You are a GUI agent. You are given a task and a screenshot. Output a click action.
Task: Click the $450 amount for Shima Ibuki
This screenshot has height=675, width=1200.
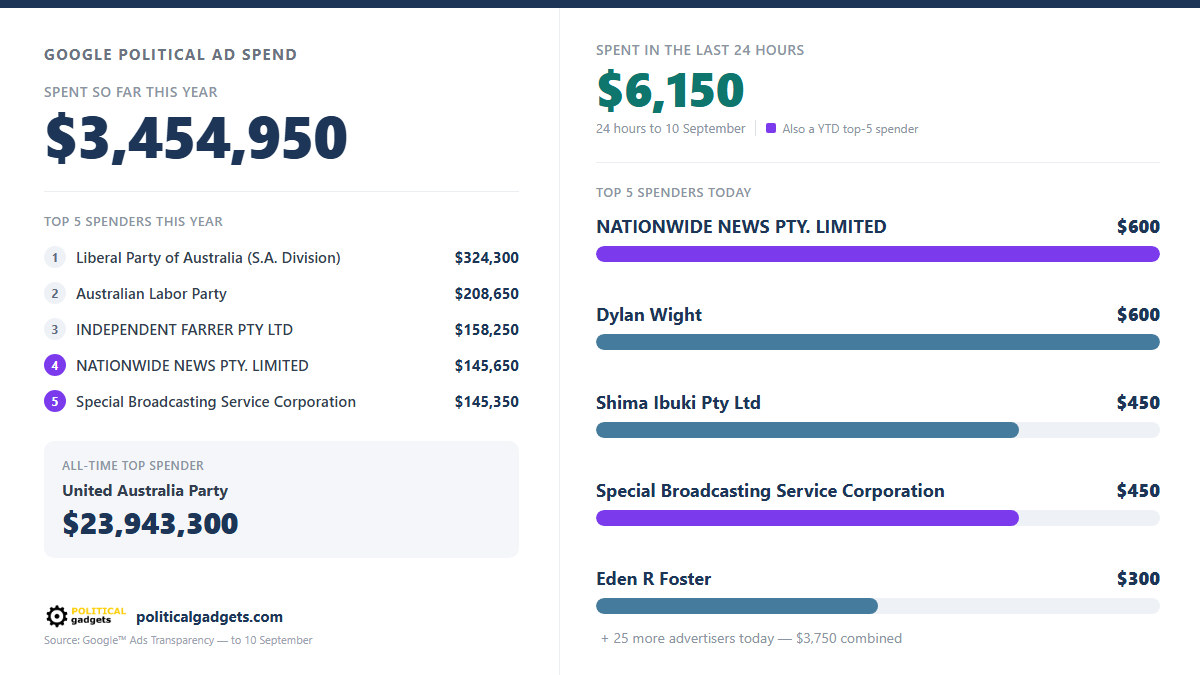tap(1138, 403)
